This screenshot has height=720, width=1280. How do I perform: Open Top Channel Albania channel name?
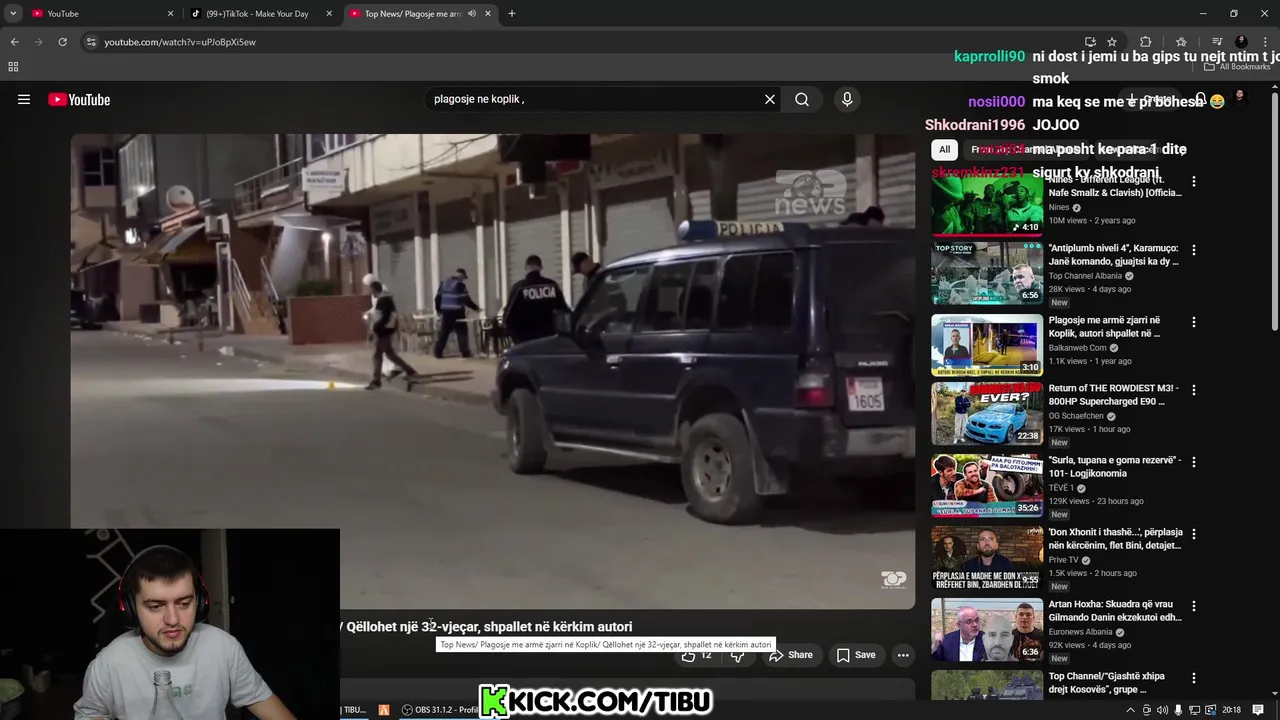[x=1085, y=276]
